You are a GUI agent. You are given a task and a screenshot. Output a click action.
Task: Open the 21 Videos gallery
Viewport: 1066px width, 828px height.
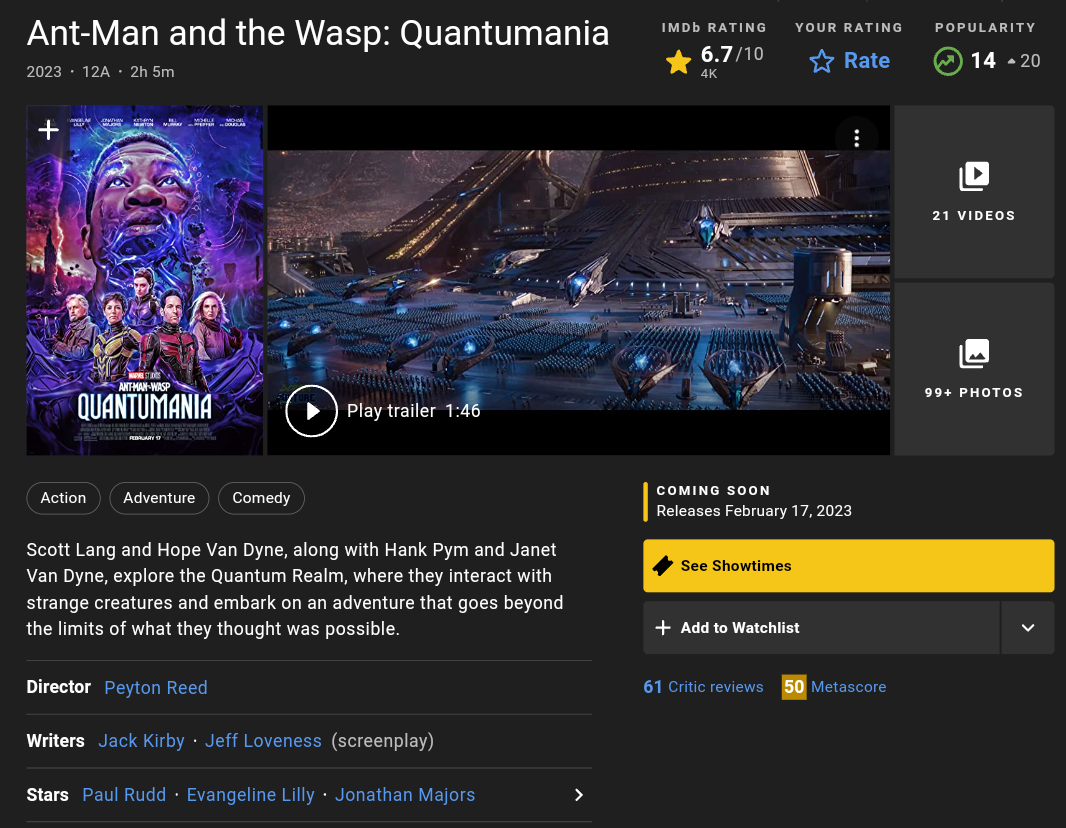click(973, 192)
